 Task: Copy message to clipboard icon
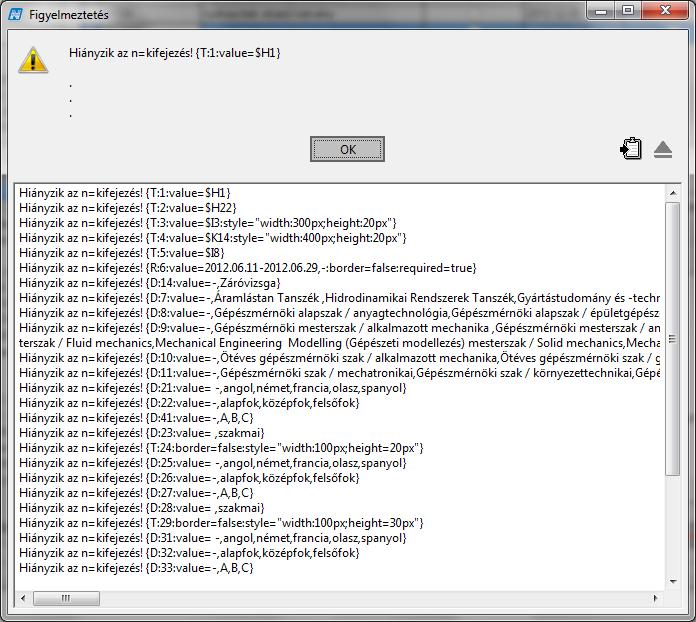[631, 149]
